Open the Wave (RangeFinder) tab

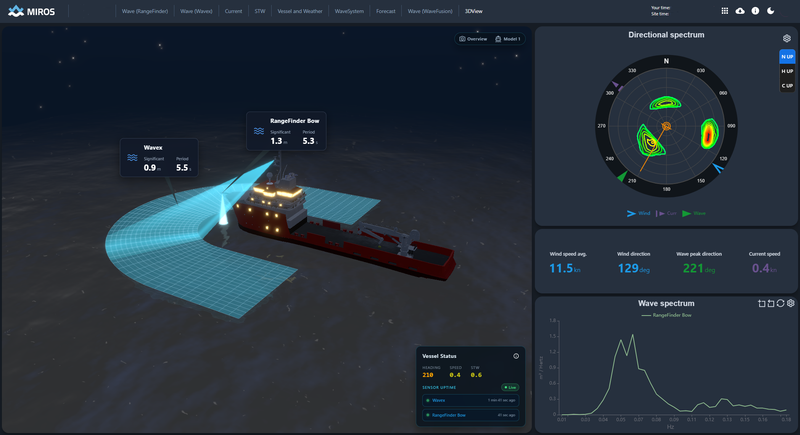click(x=145, y=11)
